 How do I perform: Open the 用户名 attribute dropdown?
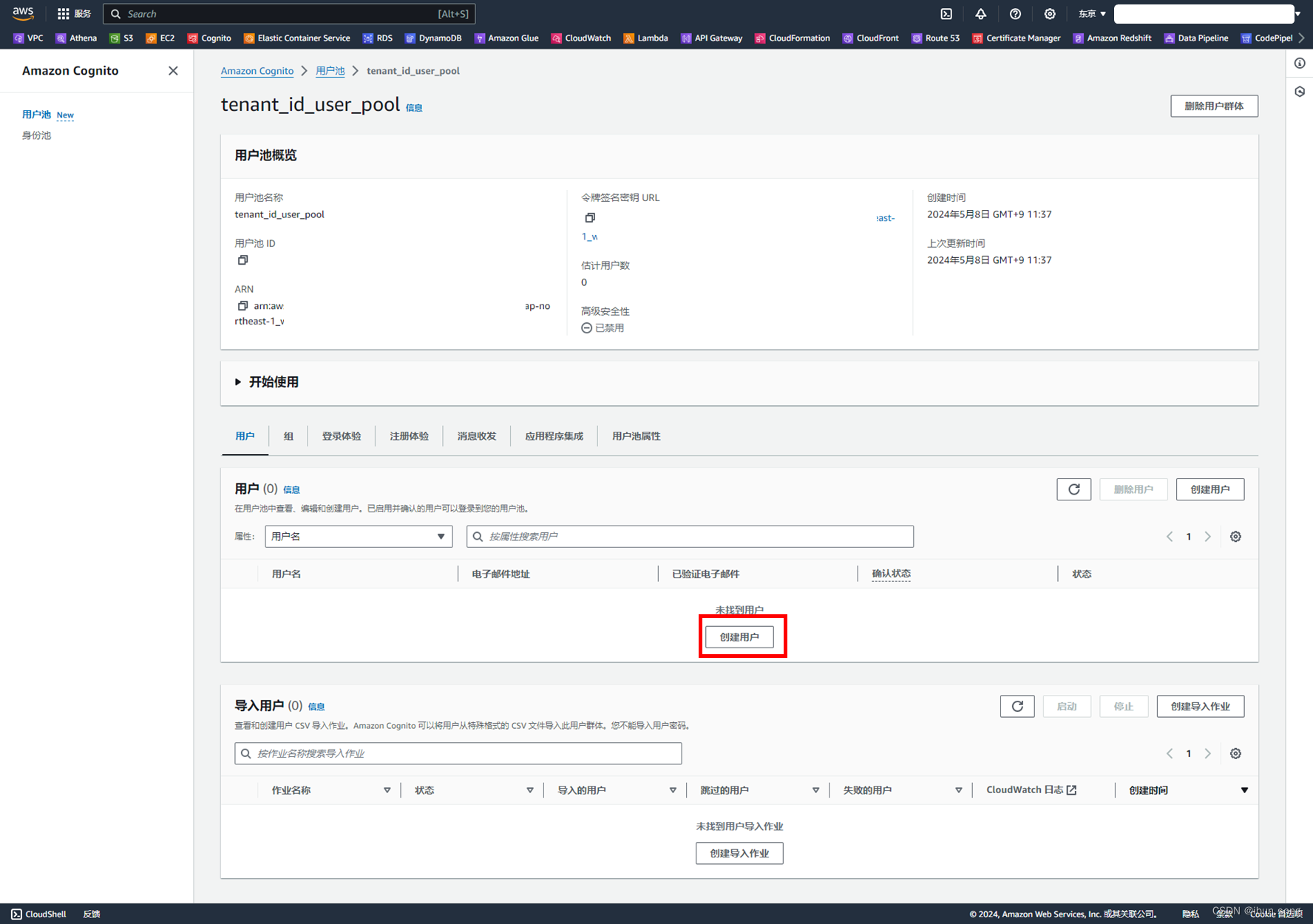click(359, 537)
